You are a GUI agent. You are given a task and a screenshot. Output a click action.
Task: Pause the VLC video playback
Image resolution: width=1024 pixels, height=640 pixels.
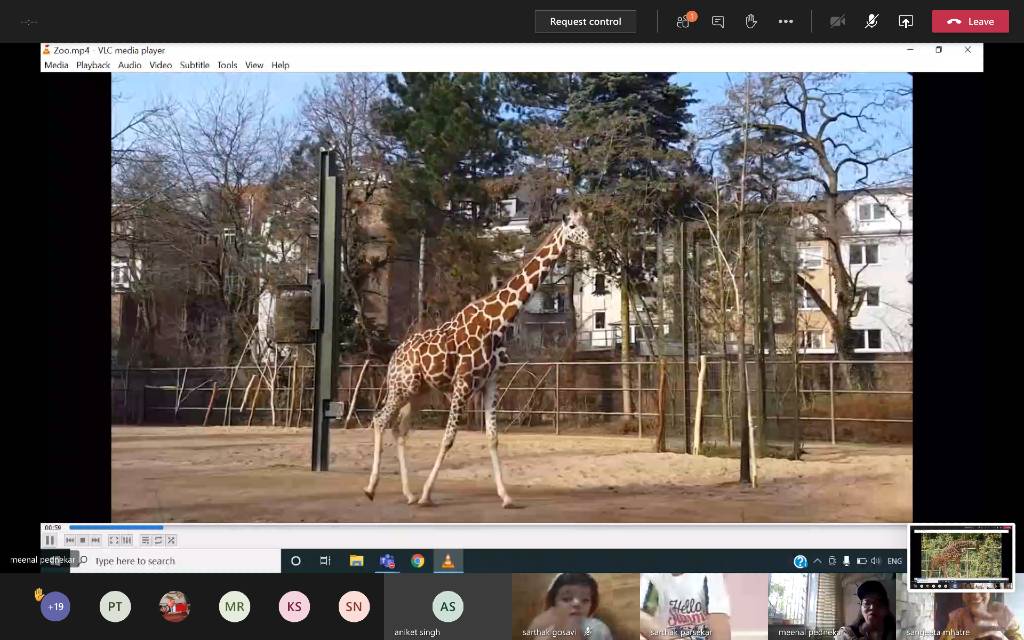tap(50, 540)
